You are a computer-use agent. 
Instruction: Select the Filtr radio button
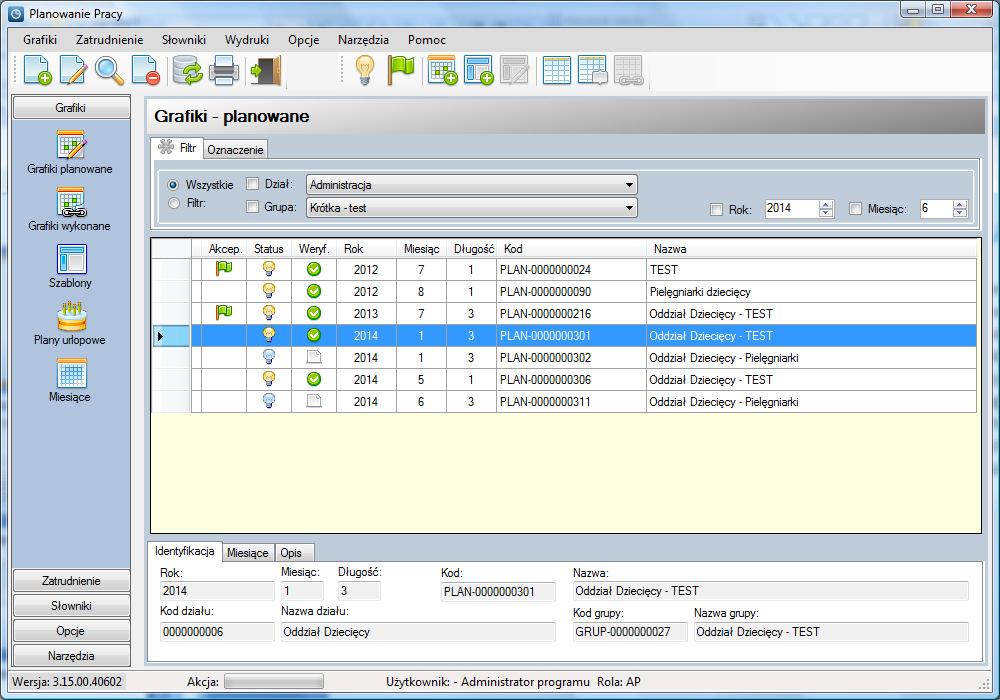pos(173,203)
